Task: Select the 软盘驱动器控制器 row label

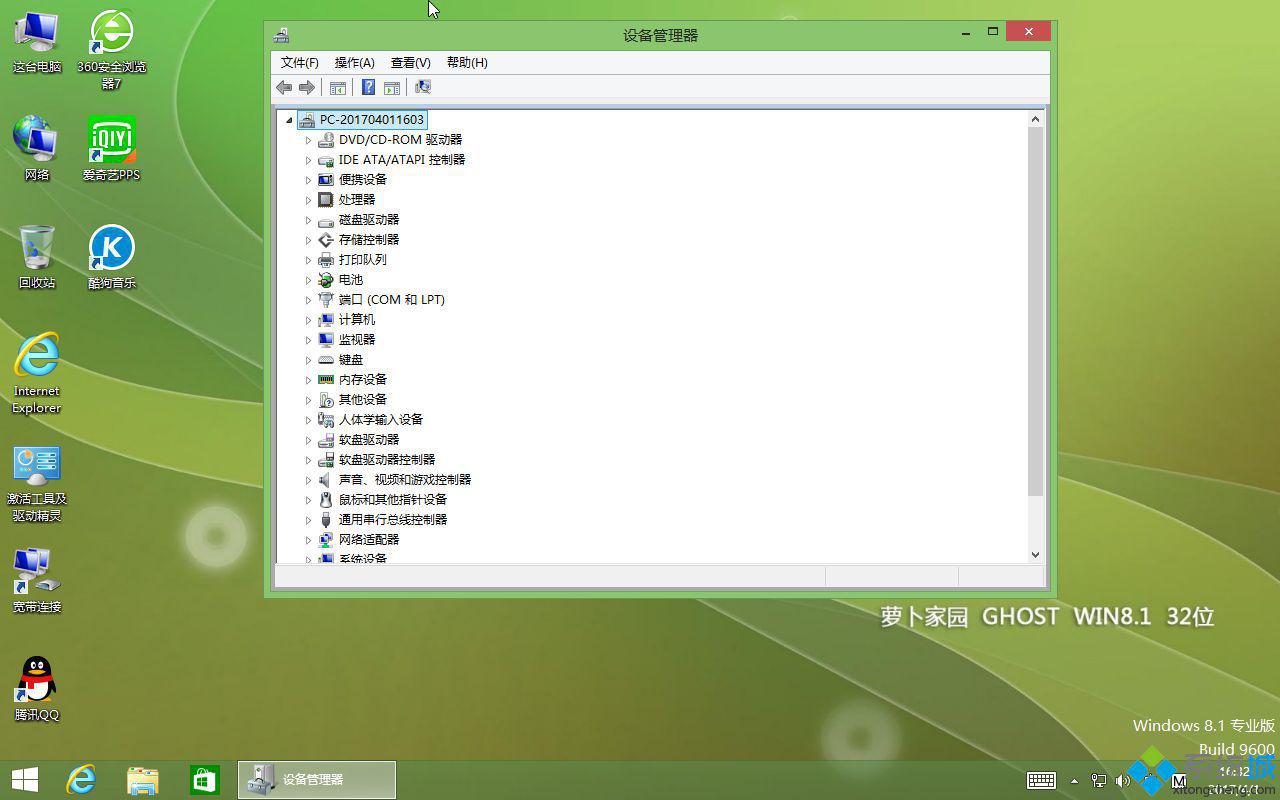Action: point(387,460)
